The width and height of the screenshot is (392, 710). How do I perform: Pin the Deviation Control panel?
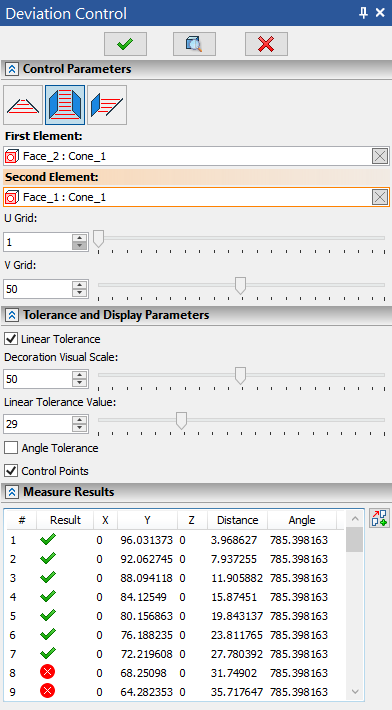pyautogui.click(x=363, y=13)
